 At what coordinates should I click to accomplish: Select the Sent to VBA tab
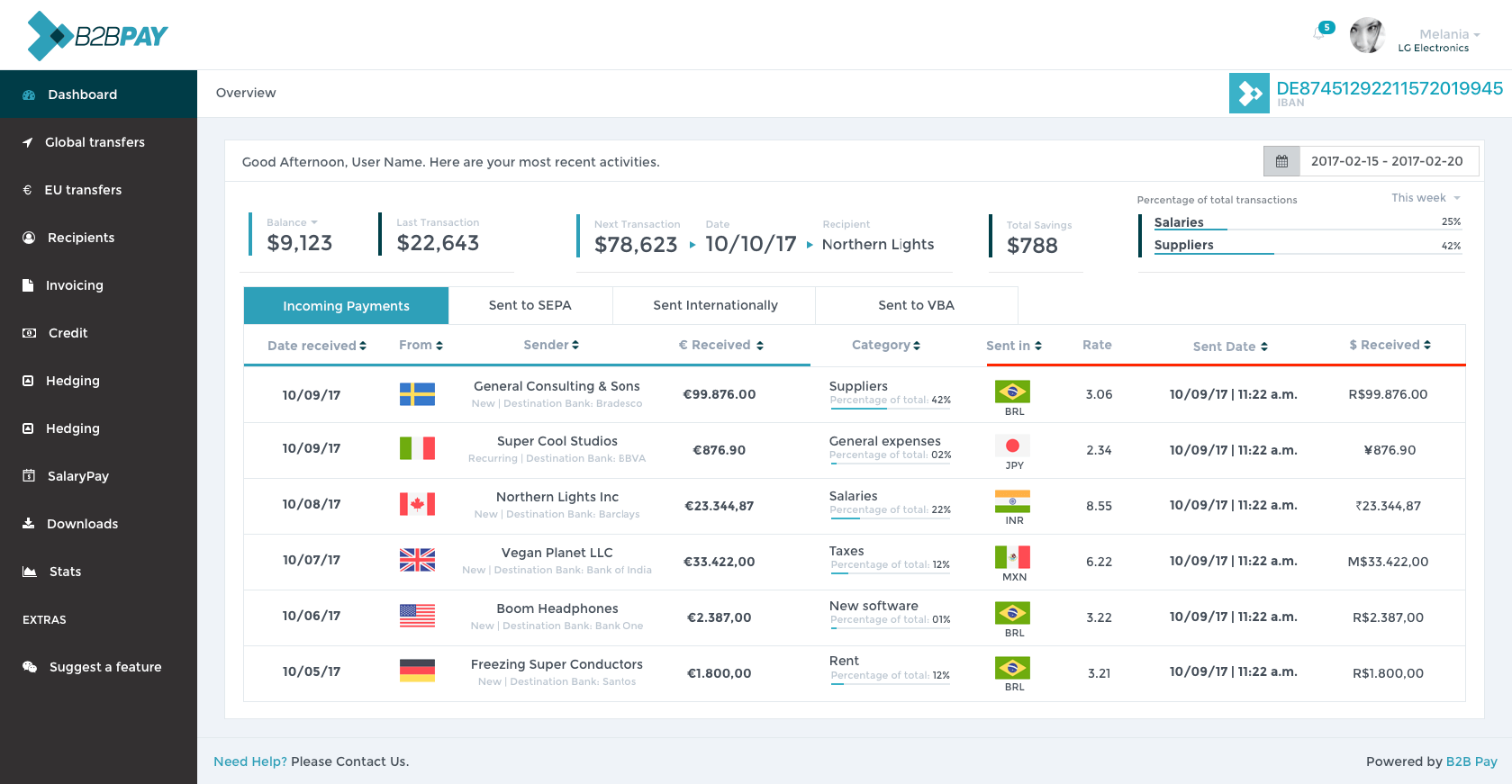916,305
